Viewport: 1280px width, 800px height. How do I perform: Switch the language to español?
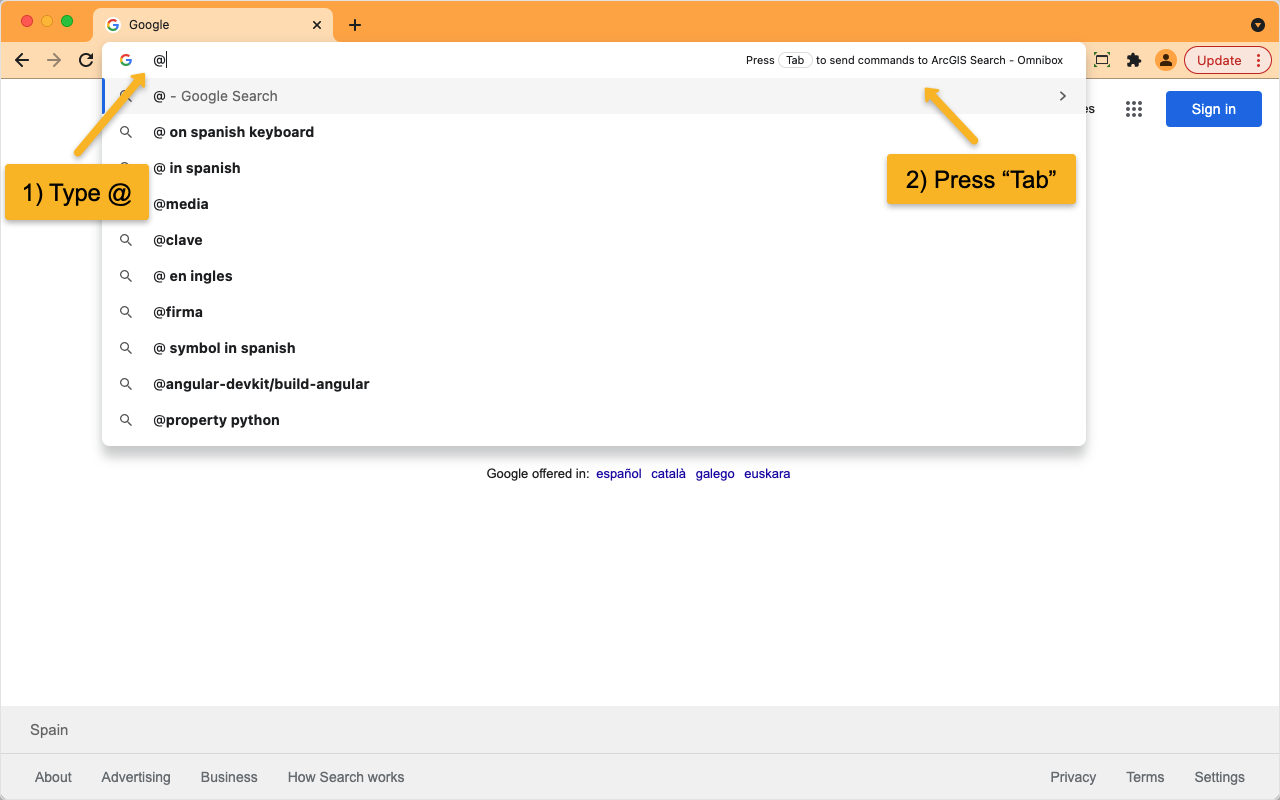pyautogui.click(x=618, y=474)
